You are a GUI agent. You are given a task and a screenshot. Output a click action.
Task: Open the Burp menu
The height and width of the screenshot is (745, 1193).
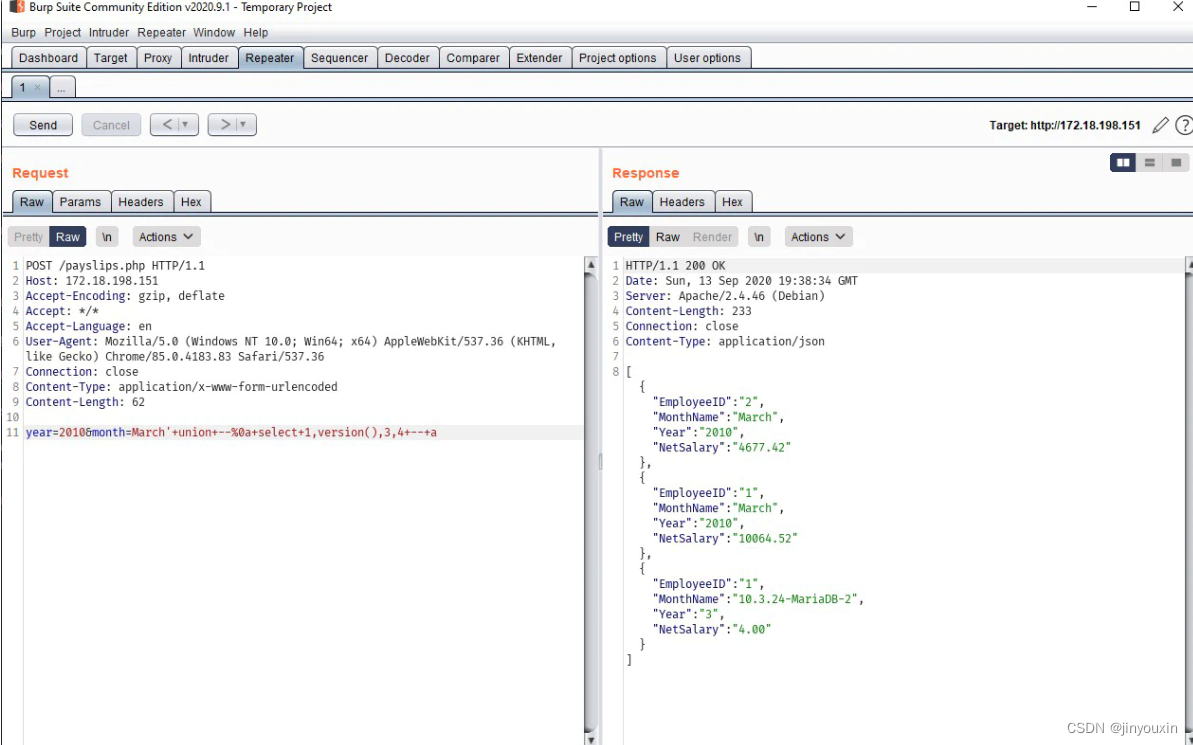coord(24,33)
